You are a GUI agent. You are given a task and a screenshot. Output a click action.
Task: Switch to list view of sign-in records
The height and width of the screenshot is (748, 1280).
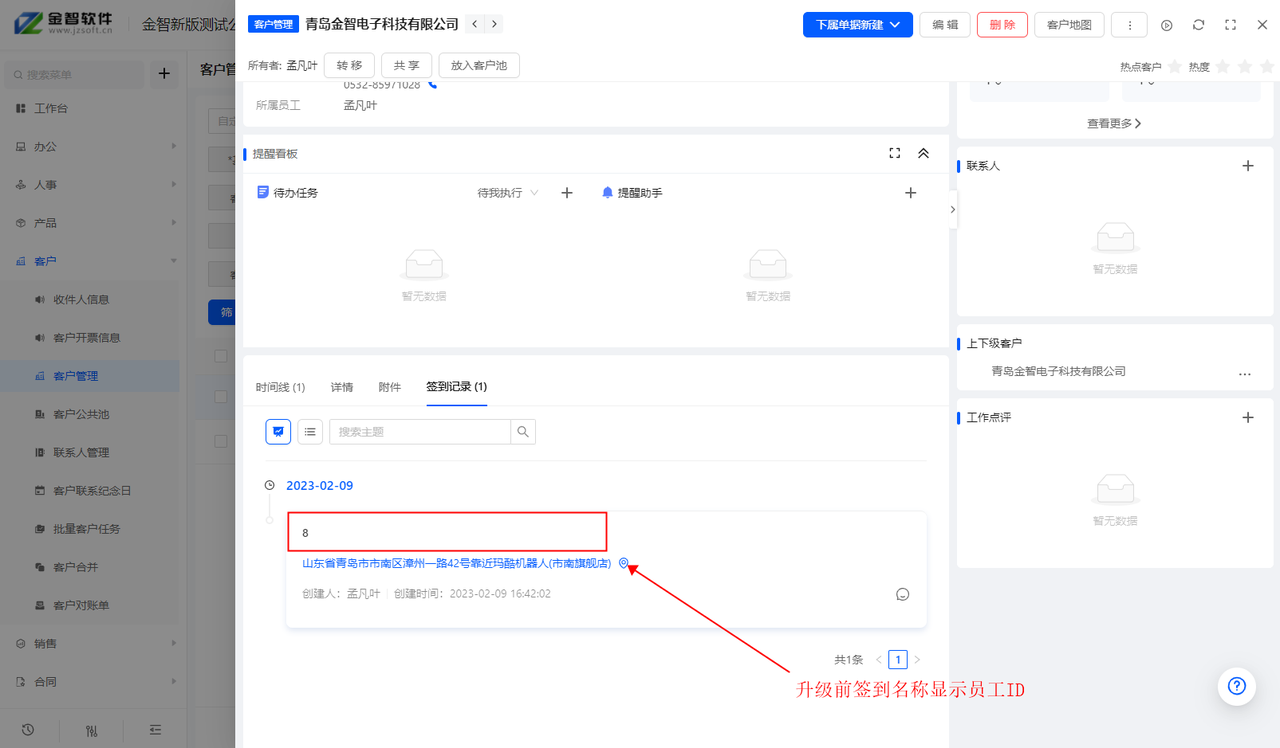coord(310,432)
